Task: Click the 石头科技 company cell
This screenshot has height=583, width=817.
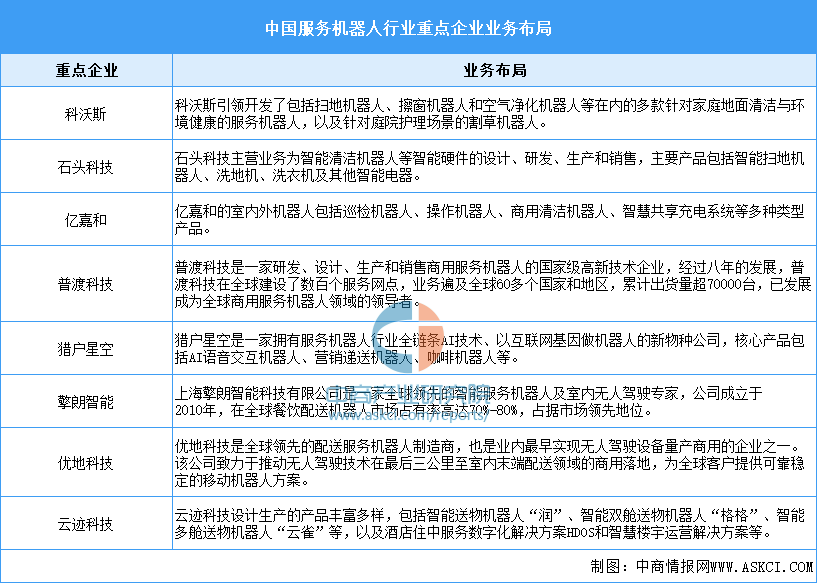Action: click(x=85, y=167)
